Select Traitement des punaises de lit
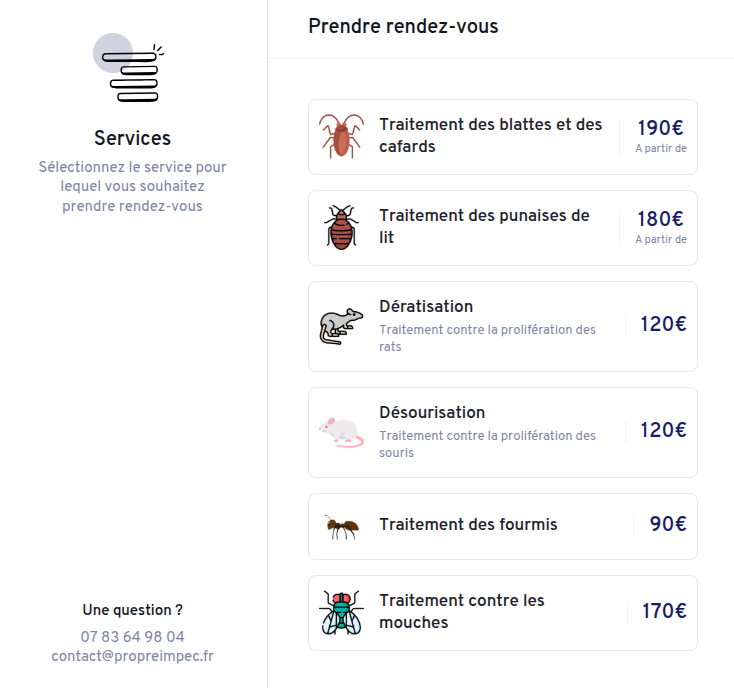The width and height of the screenshot is (734, 688). tap(485, 227)
